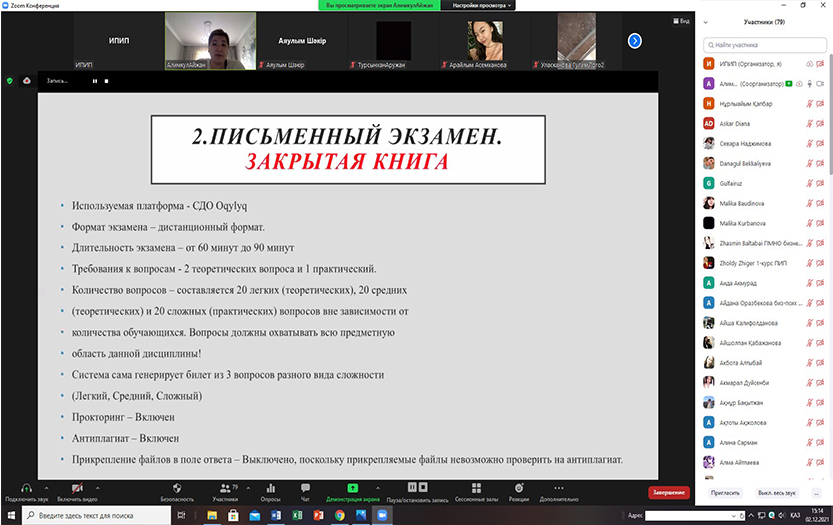Click the red Завершение end button
This screenshot has width=833, height=525.
click(x=669, y=492)
